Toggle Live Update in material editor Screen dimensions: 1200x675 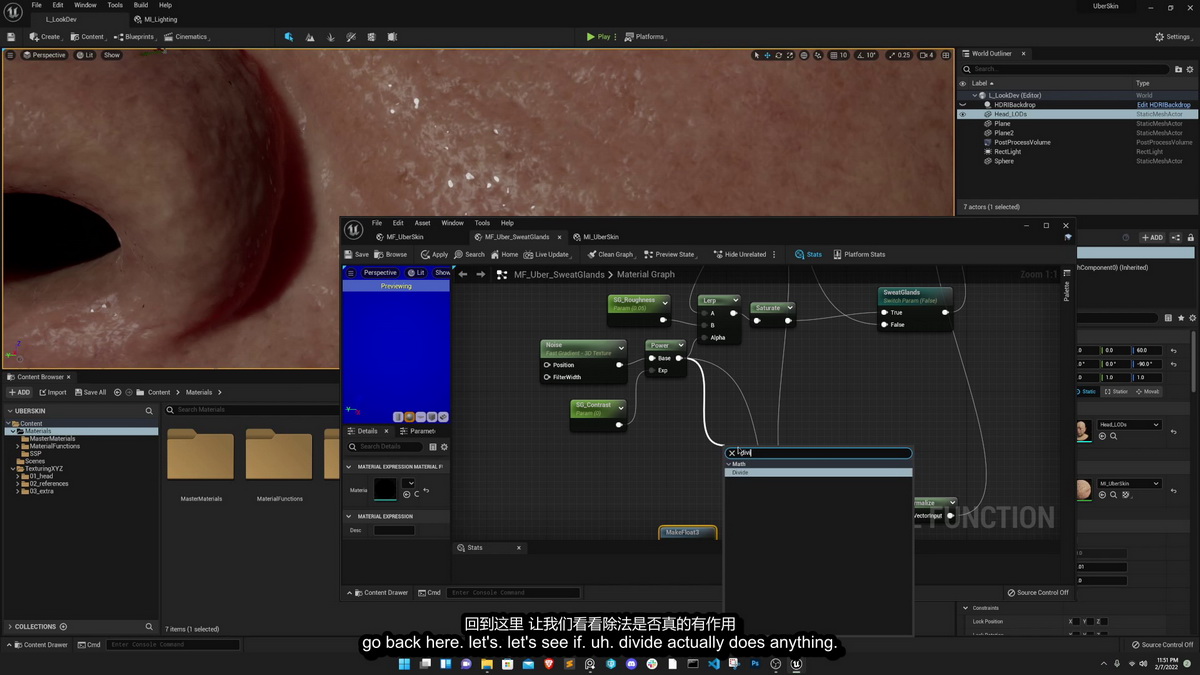pos(547,254)
